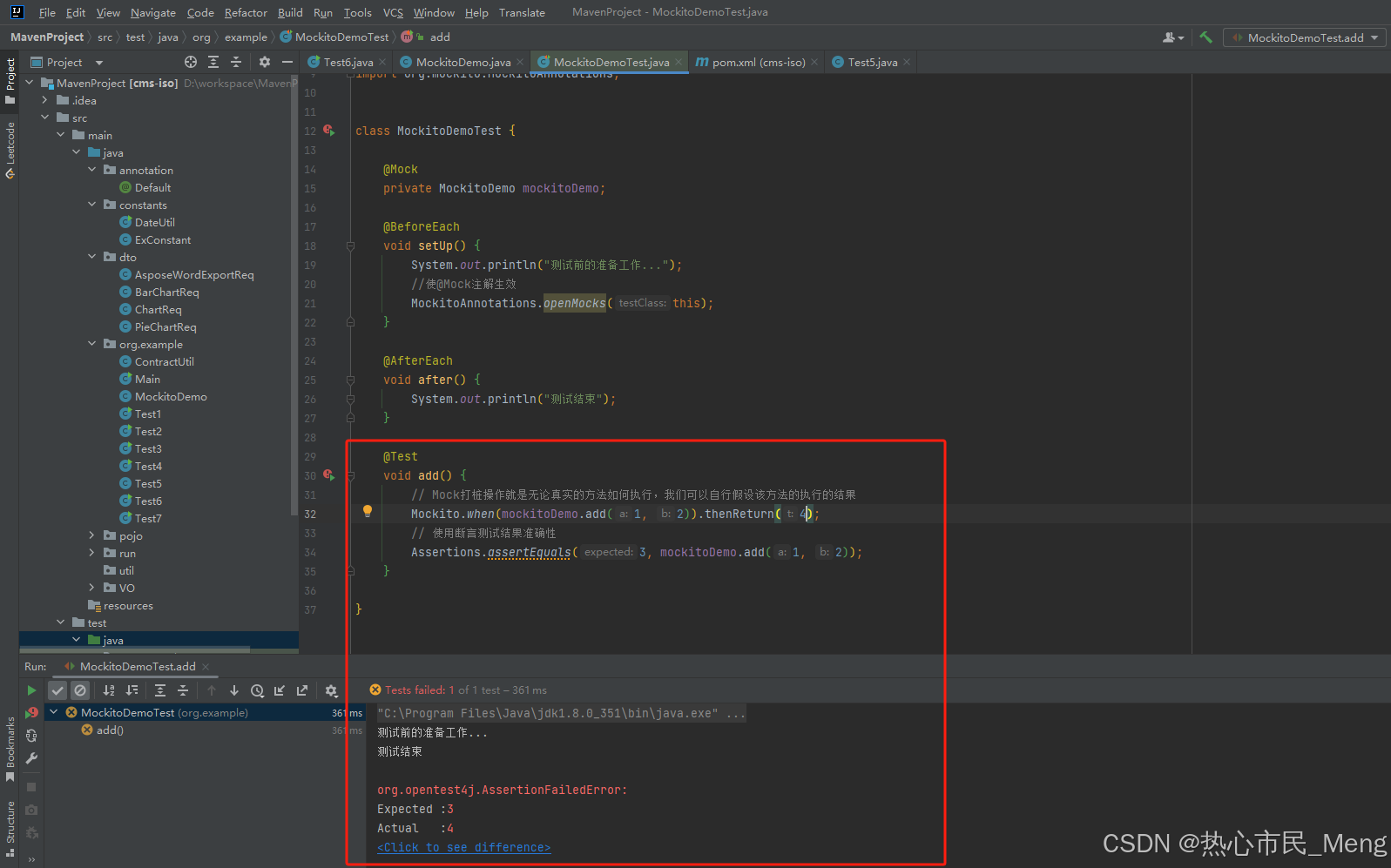
Task: Import test results into Run panel
Action: click(280, 690)
